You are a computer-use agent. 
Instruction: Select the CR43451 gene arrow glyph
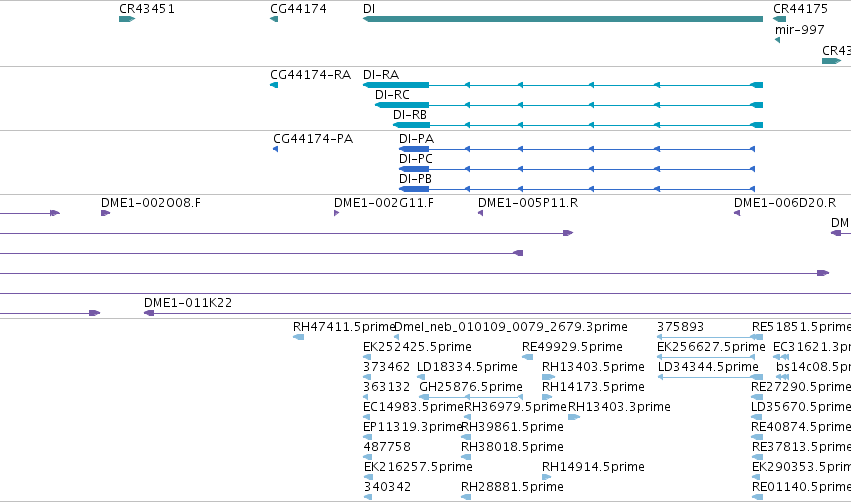[127, 19]
